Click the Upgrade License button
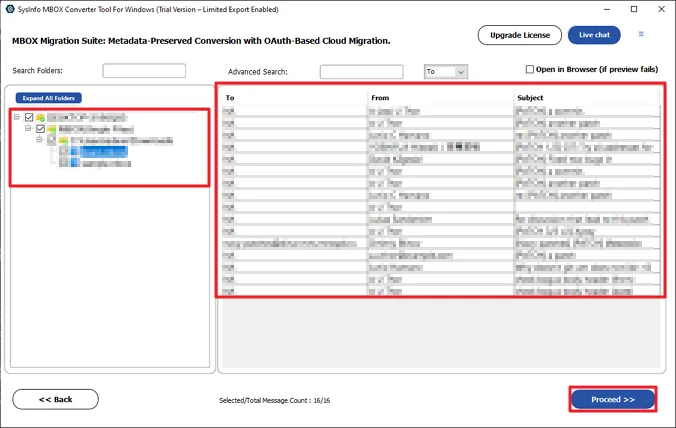 tap(520, 35)
